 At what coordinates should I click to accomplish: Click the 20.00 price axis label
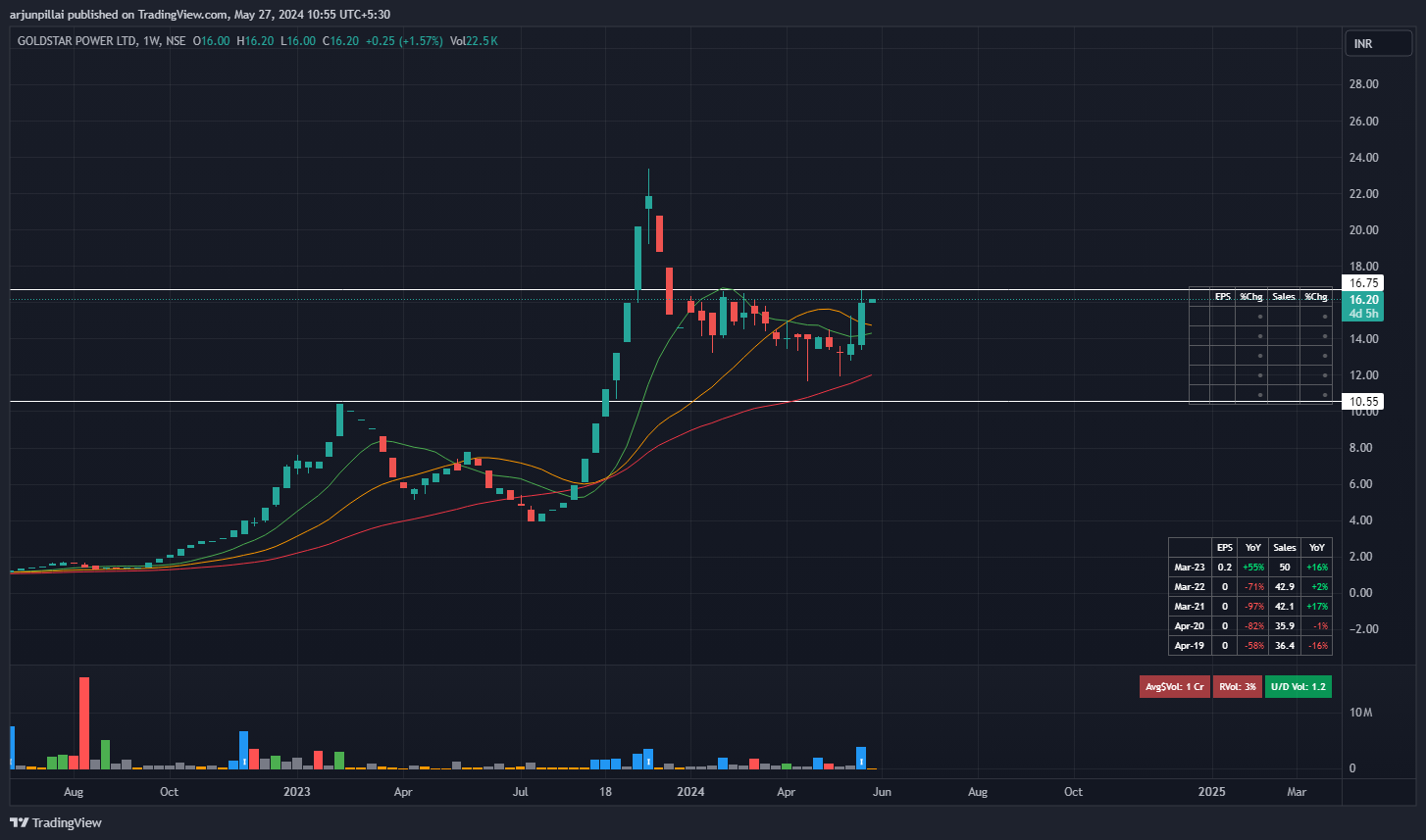pyautogui.click(x=1364, y=230)
